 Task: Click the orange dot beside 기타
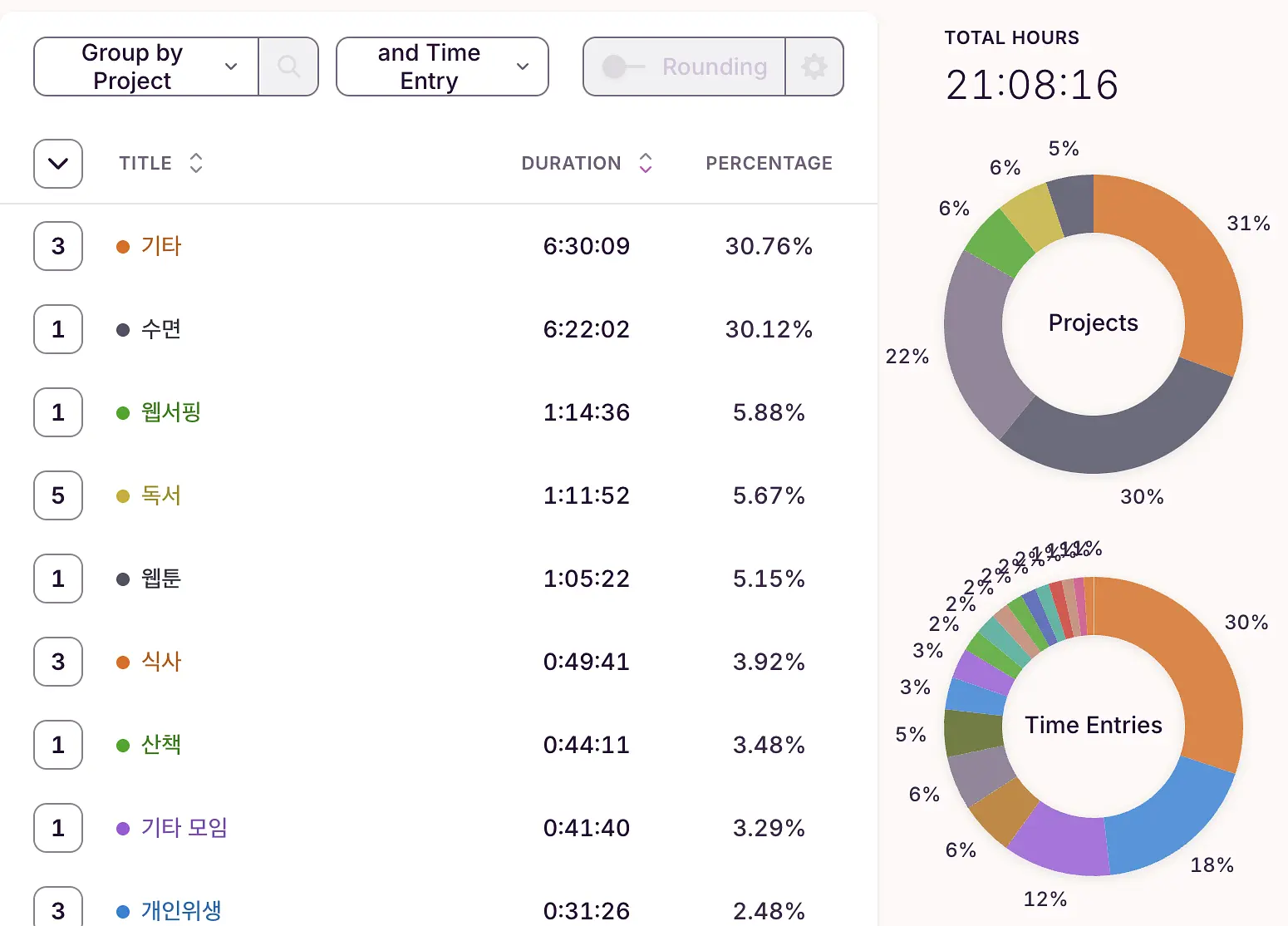click(123, 247)
